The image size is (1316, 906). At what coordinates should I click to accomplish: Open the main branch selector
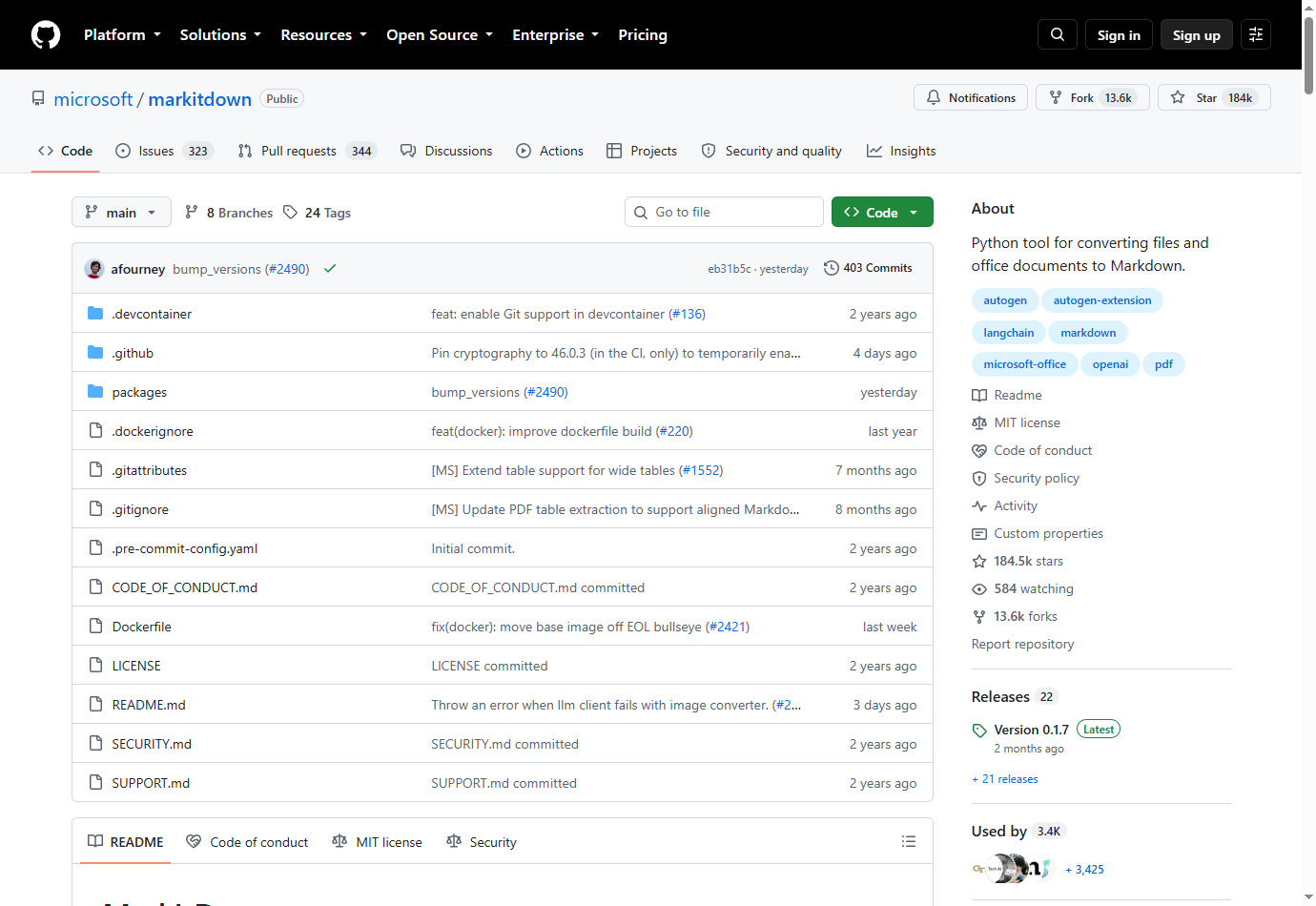[121, 212]
